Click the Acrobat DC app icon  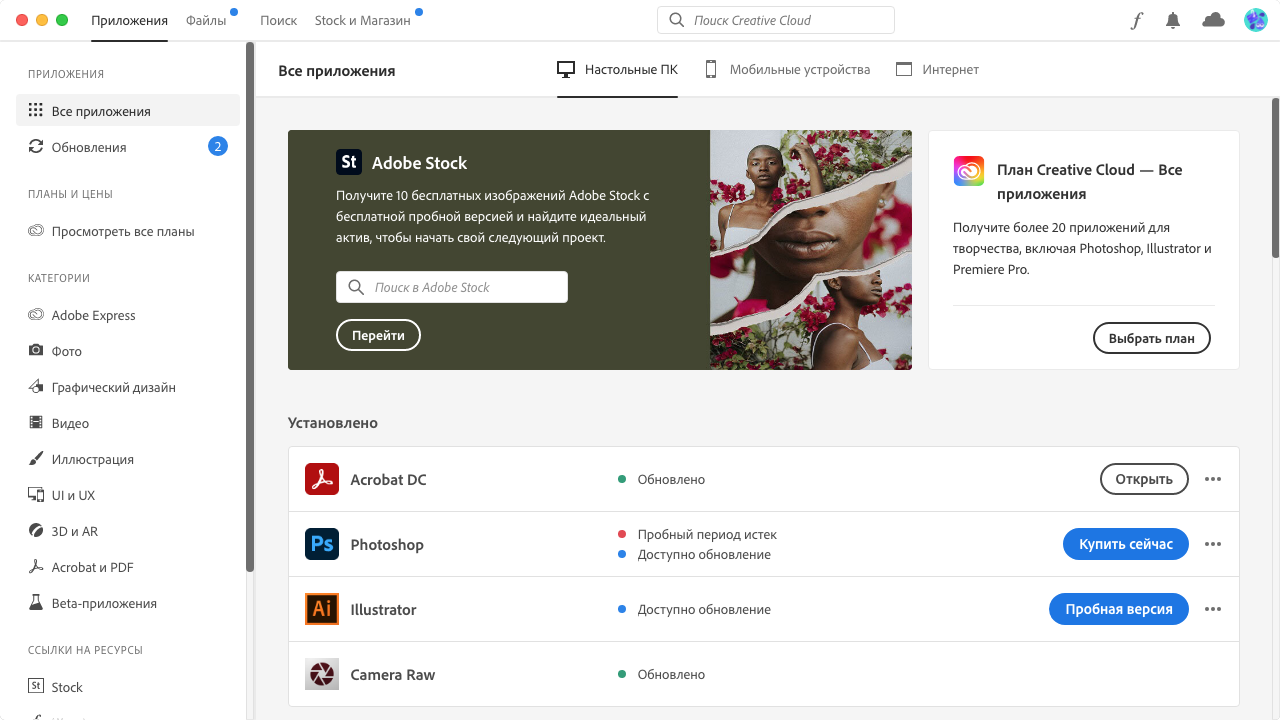tap(322, 479)
